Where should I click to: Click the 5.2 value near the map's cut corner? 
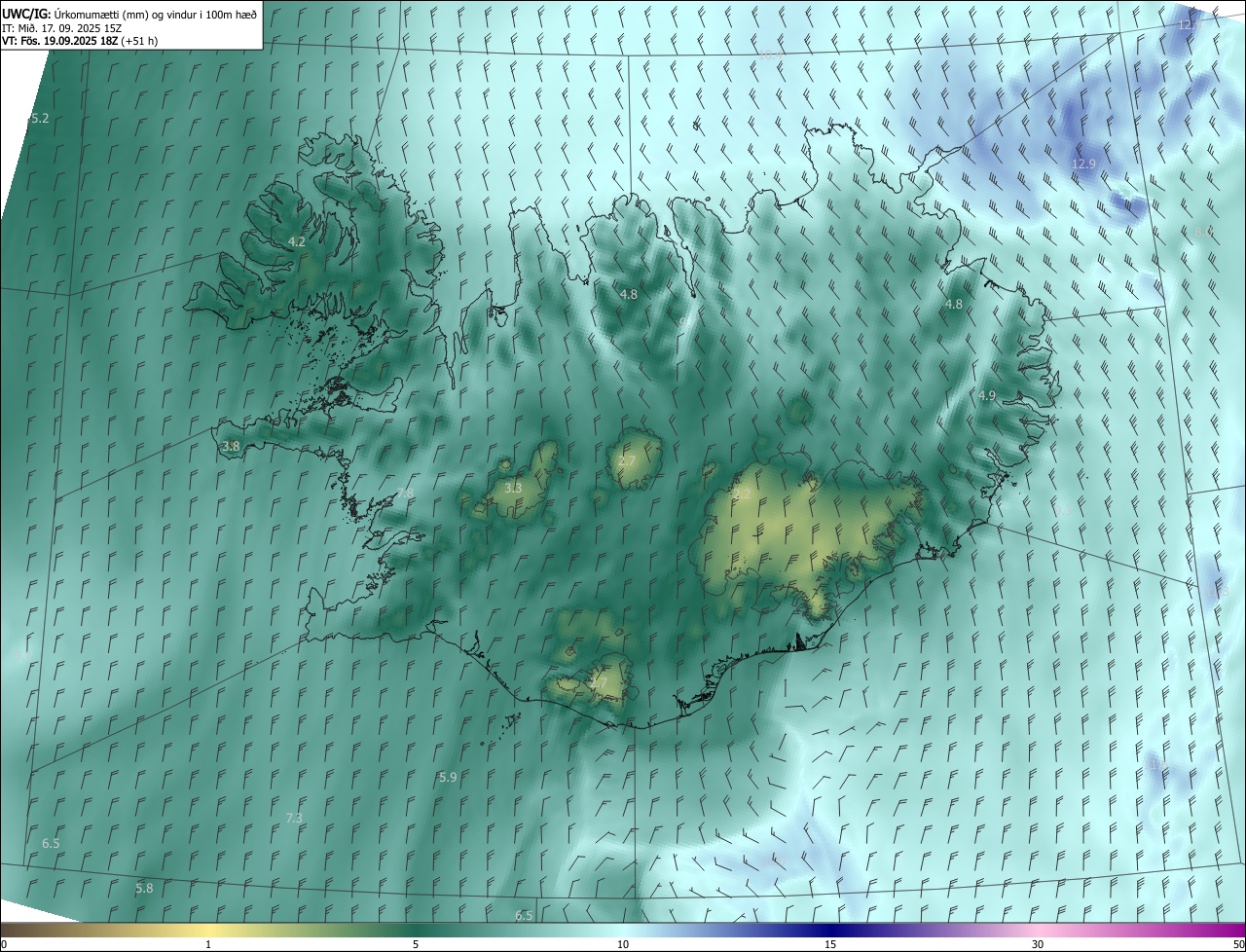point(40,118)
